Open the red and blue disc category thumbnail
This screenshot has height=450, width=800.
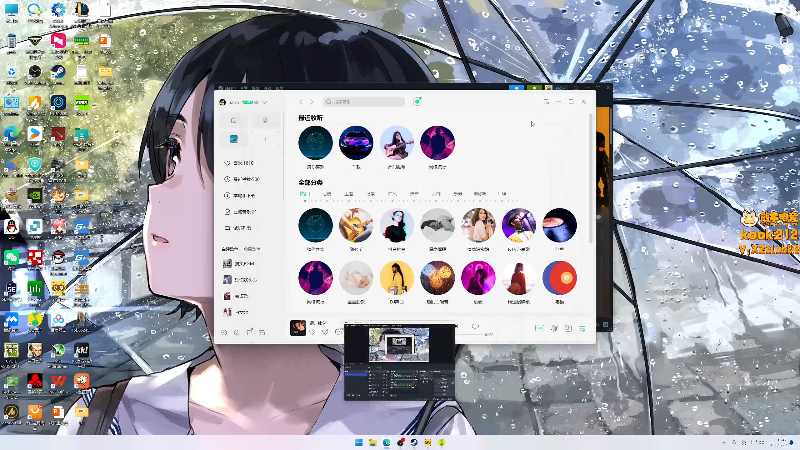point(560,278)
